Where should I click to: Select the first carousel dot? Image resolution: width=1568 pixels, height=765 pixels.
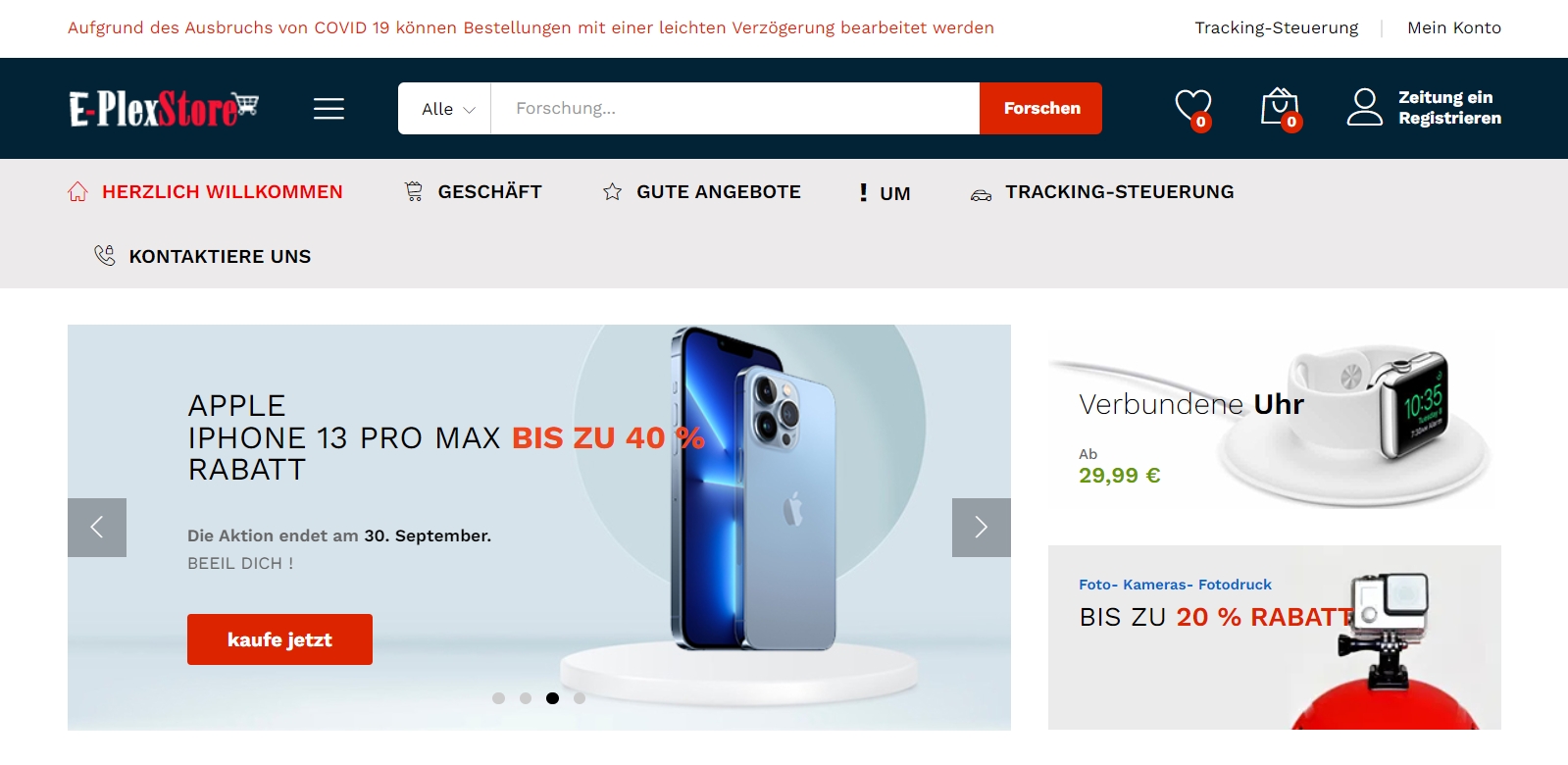pyautogui.click(x=498, y=698)
